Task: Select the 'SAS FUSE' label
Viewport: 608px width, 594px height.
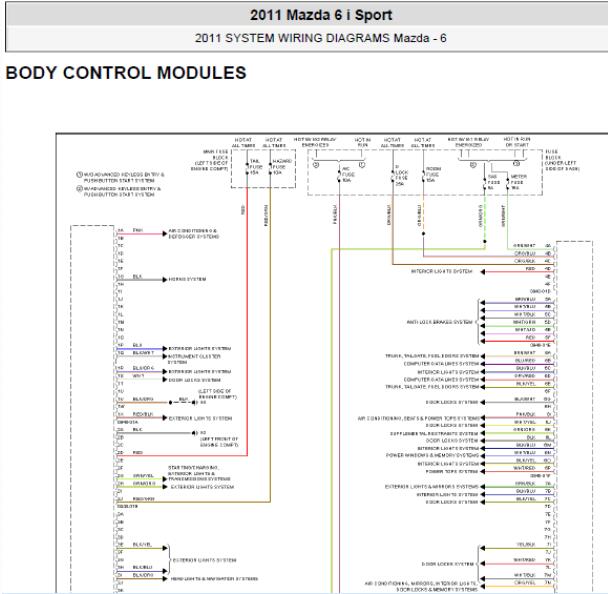Action: 493,182
